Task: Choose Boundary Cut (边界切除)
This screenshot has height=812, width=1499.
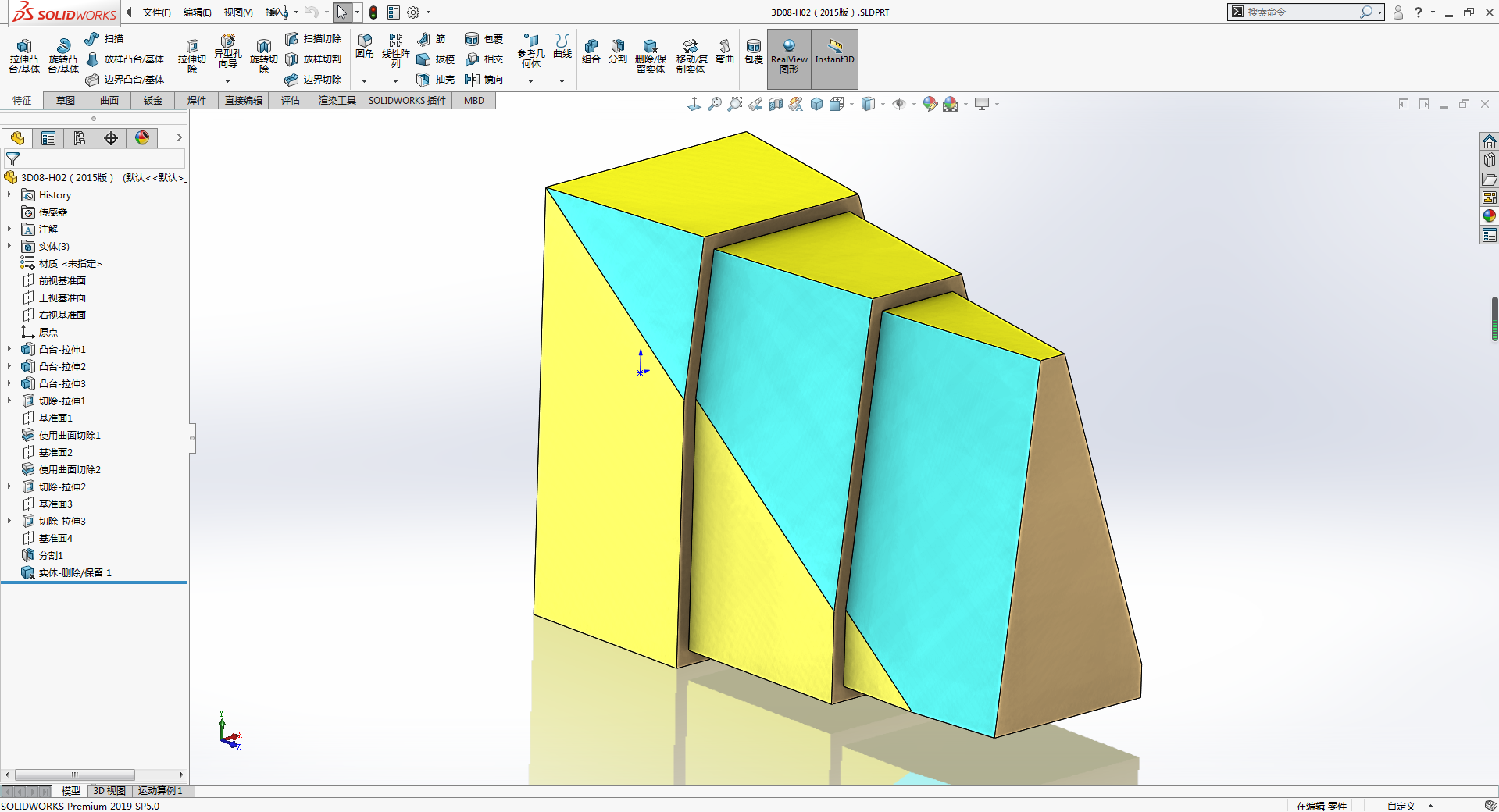Action: point(313,79)
